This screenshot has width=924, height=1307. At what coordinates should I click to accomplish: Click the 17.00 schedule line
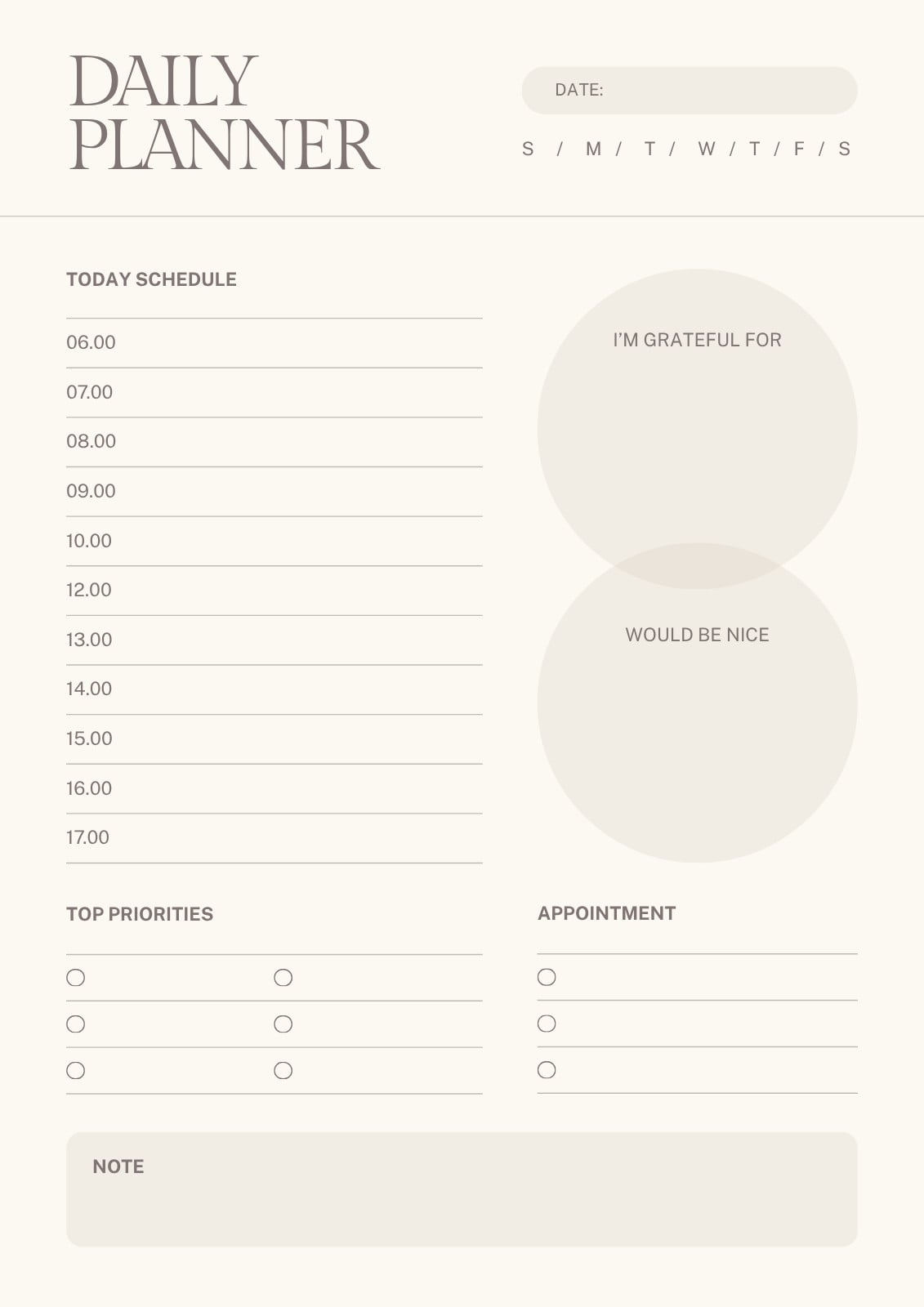point(275,838)
